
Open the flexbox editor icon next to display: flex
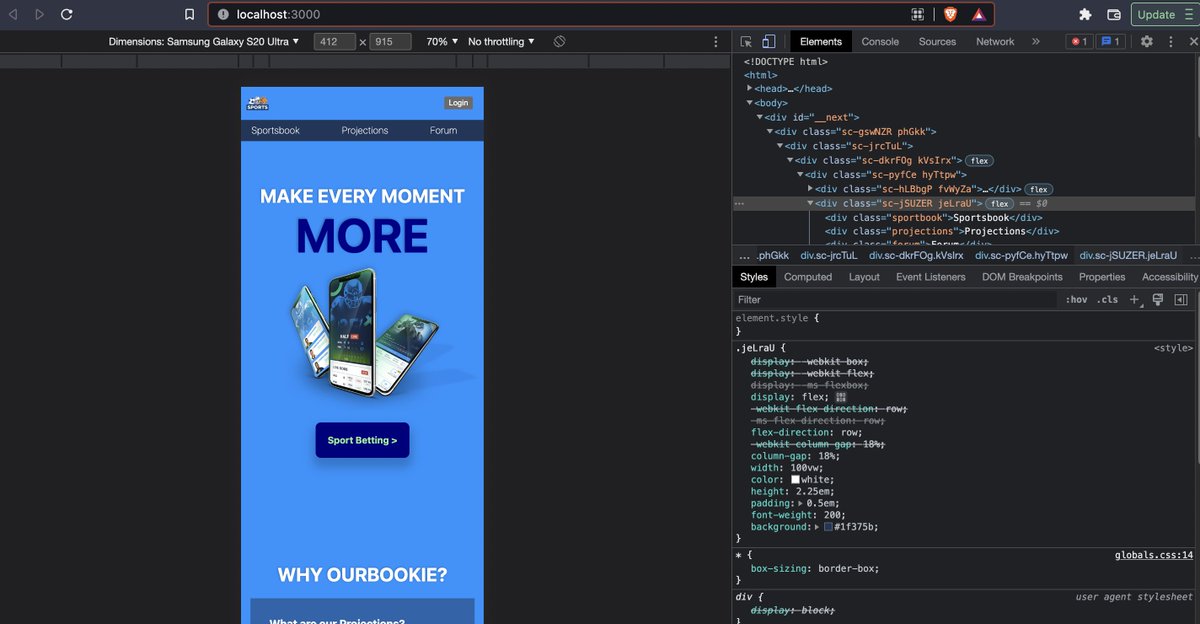coord(841,396)
